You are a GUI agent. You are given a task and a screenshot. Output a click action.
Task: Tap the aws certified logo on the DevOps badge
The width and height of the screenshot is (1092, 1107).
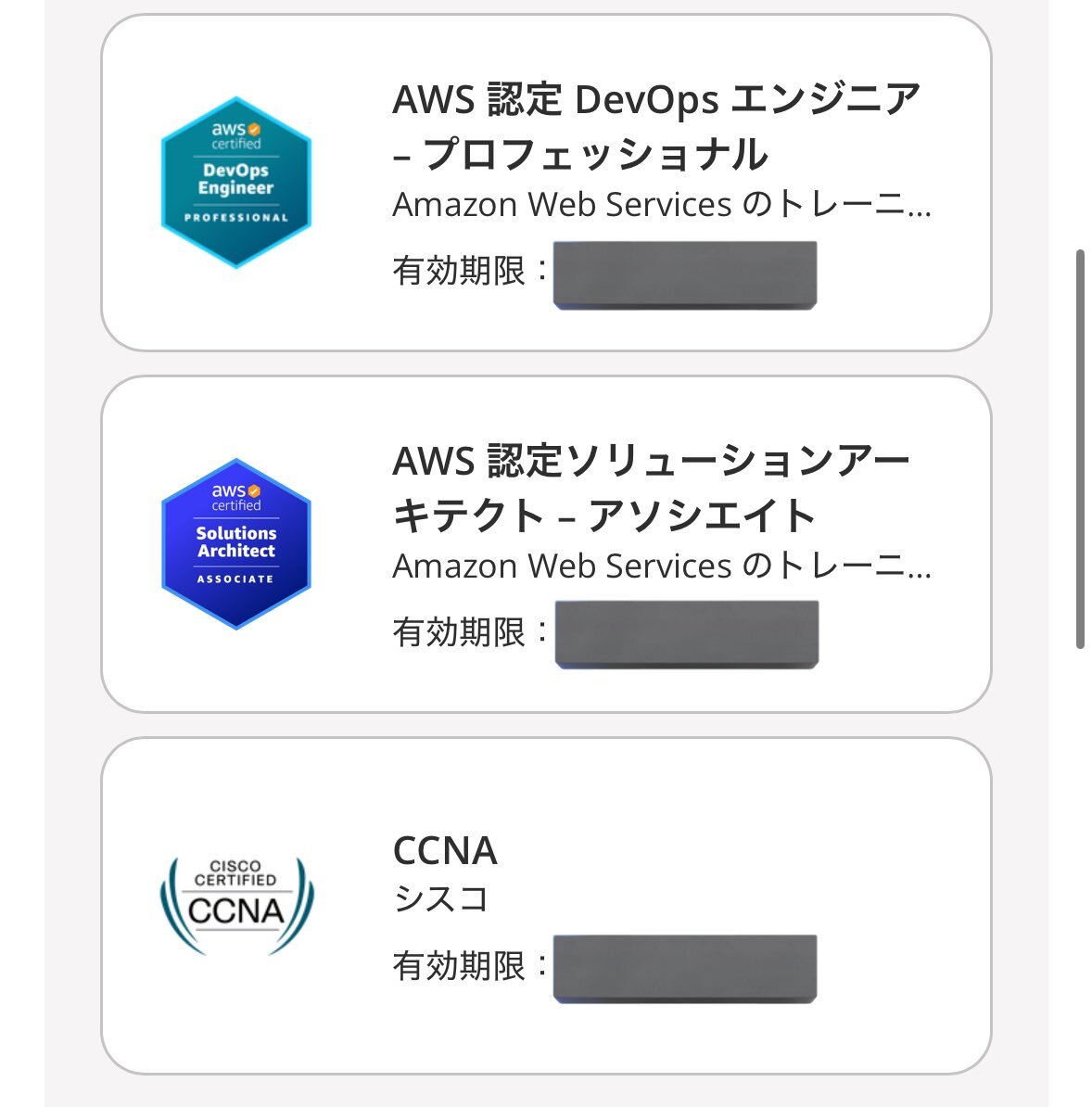coord(236,136)
